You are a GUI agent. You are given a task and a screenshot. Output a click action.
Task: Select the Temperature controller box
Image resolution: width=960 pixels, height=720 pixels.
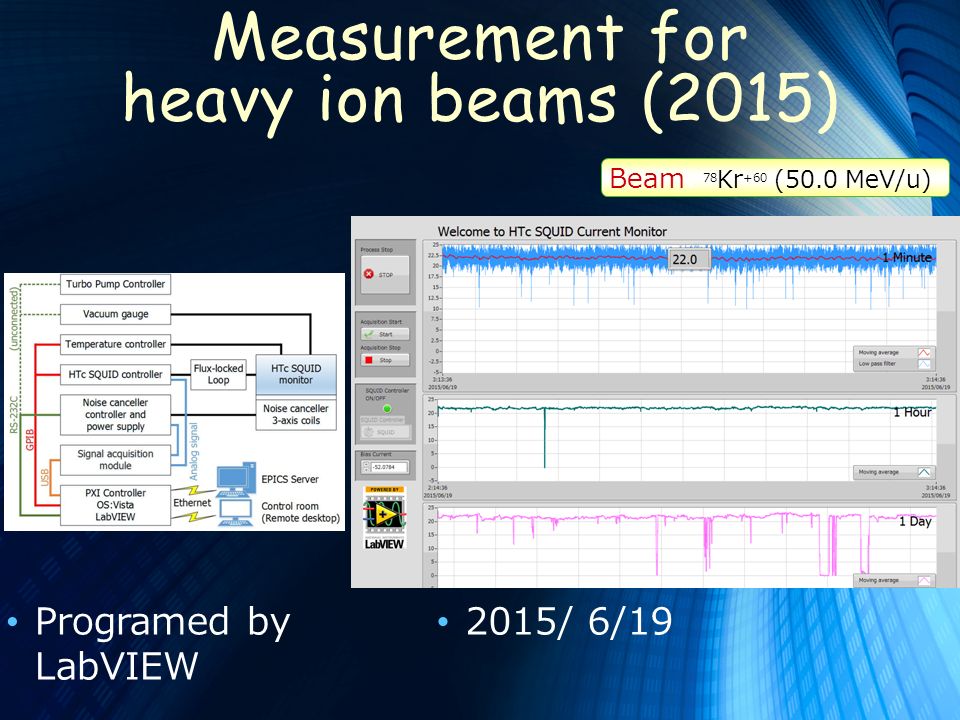[115, 344]
